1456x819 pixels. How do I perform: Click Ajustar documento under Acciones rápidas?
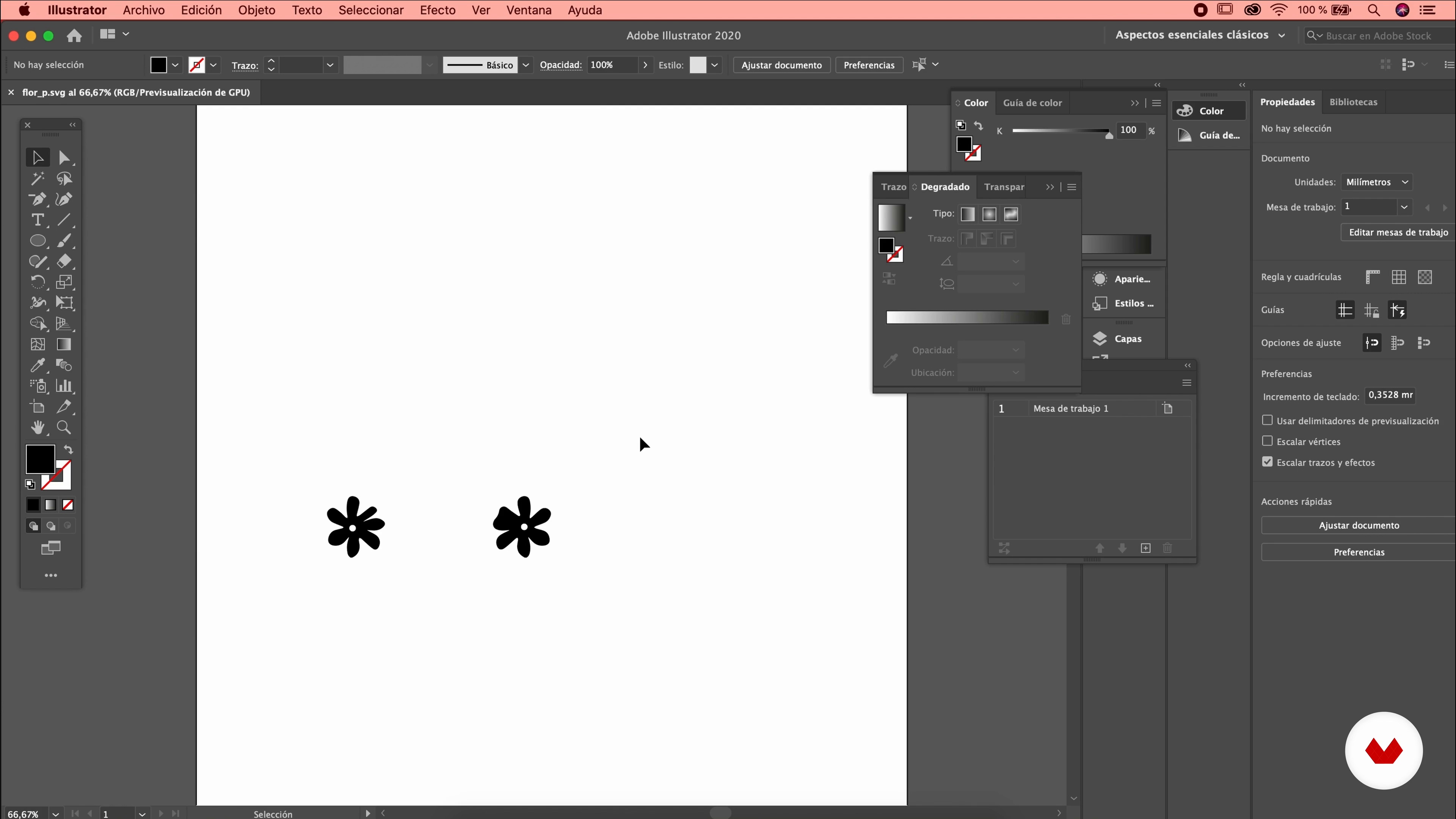[1358, 525]
